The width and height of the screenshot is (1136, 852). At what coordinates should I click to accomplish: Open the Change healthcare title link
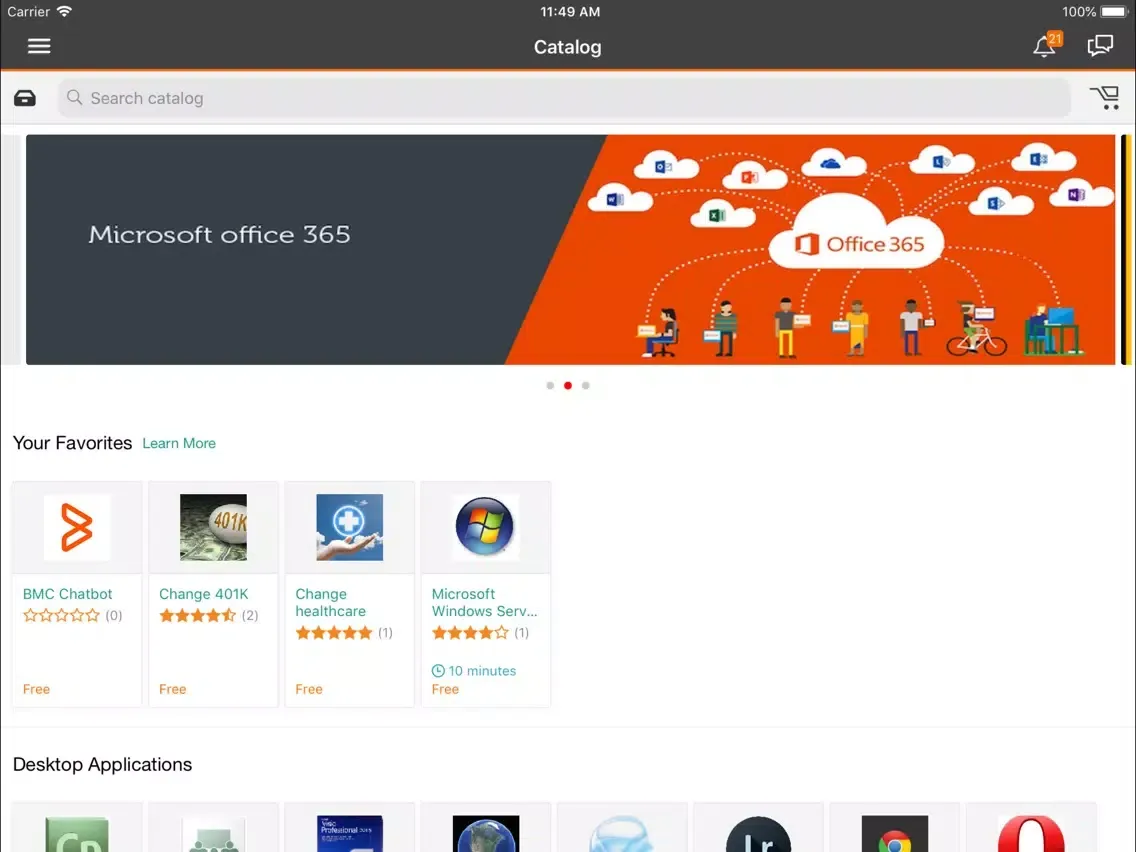point(330,603)
